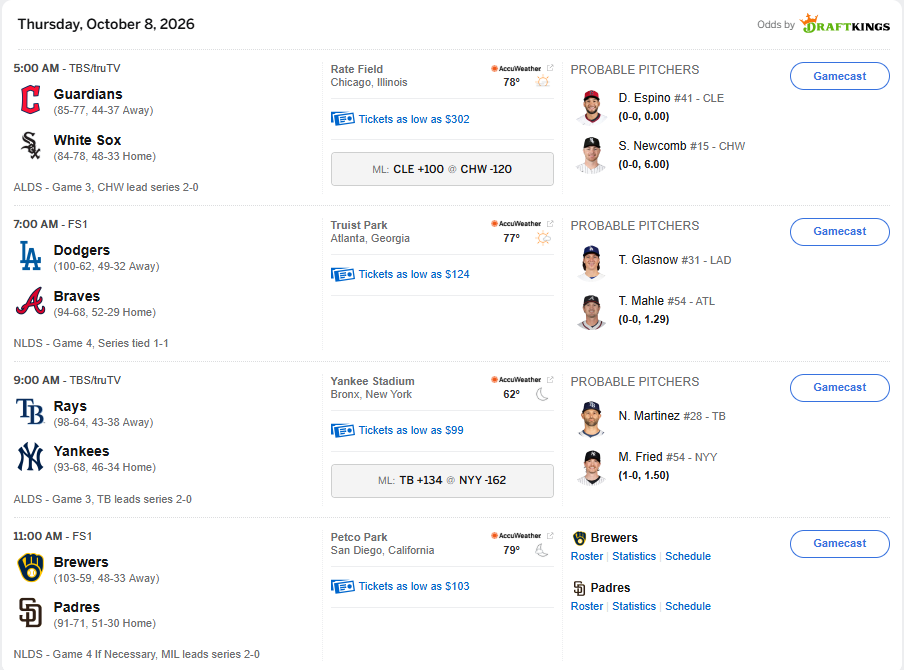Open Gamecast for Rays at Yankees
This screenshot has width=904, height=670.
coord(839,388)
